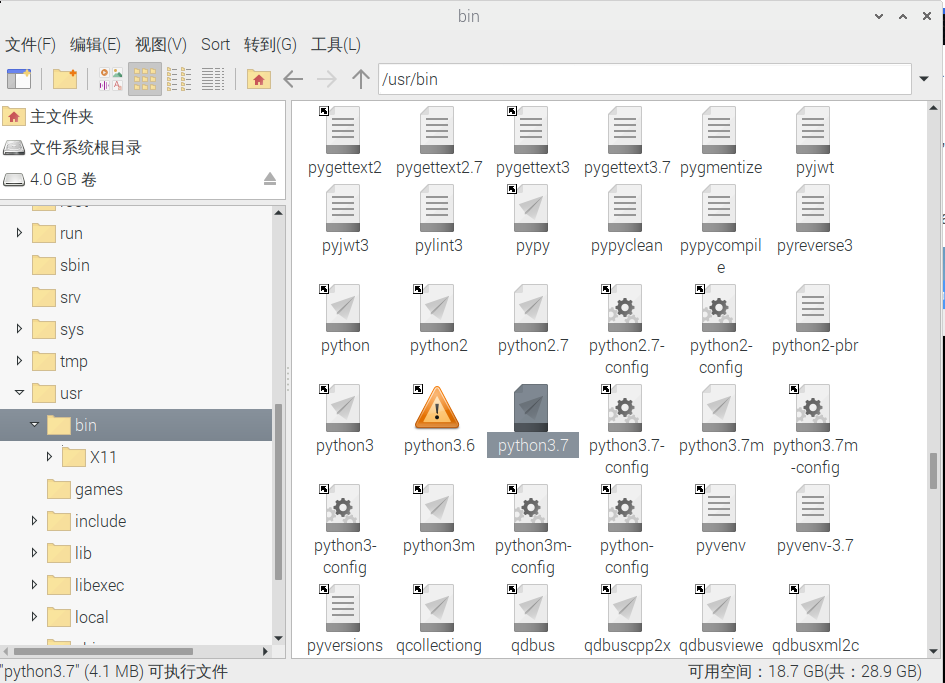Click the /usr/bin path field
Viewport: 945px width, 683px height.
645,79
